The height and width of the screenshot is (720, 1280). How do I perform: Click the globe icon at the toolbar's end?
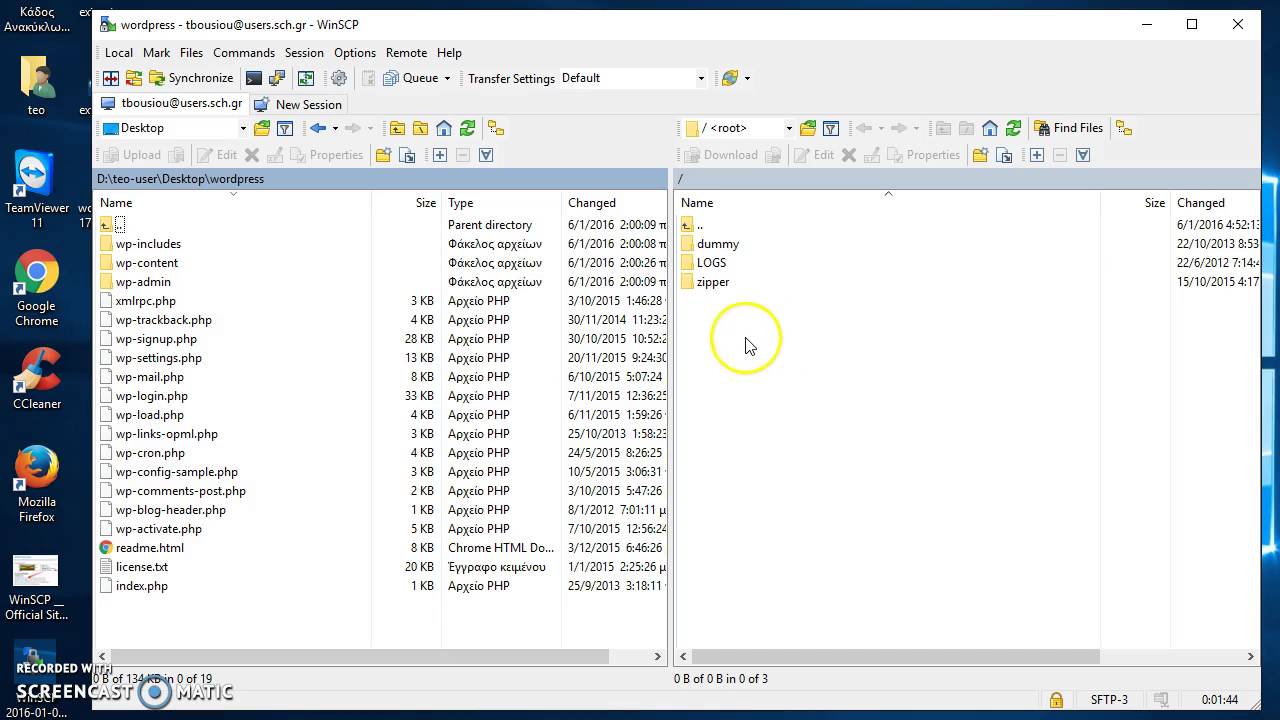point(730,78)
